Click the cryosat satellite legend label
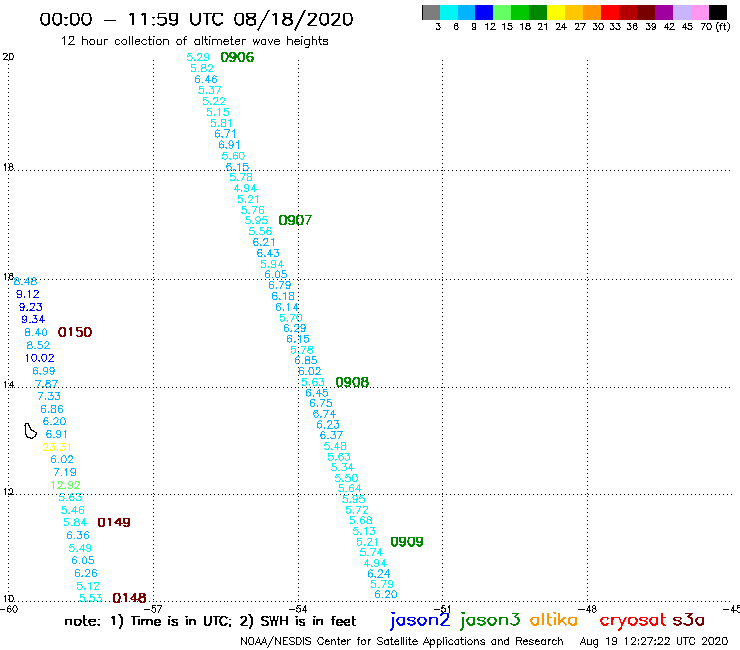 633,620
